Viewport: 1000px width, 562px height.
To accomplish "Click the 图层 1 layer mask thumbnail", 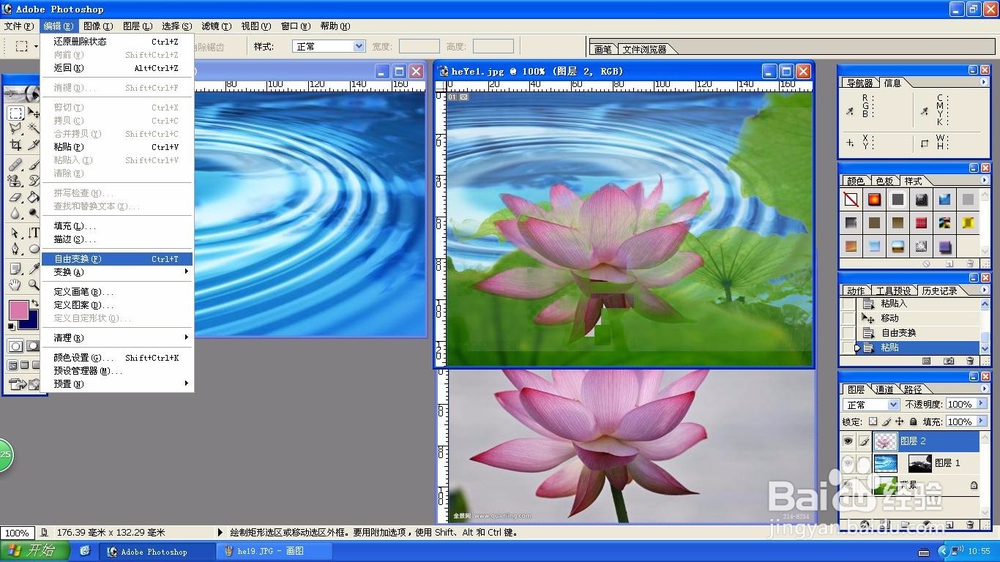I will coord(920,463).
